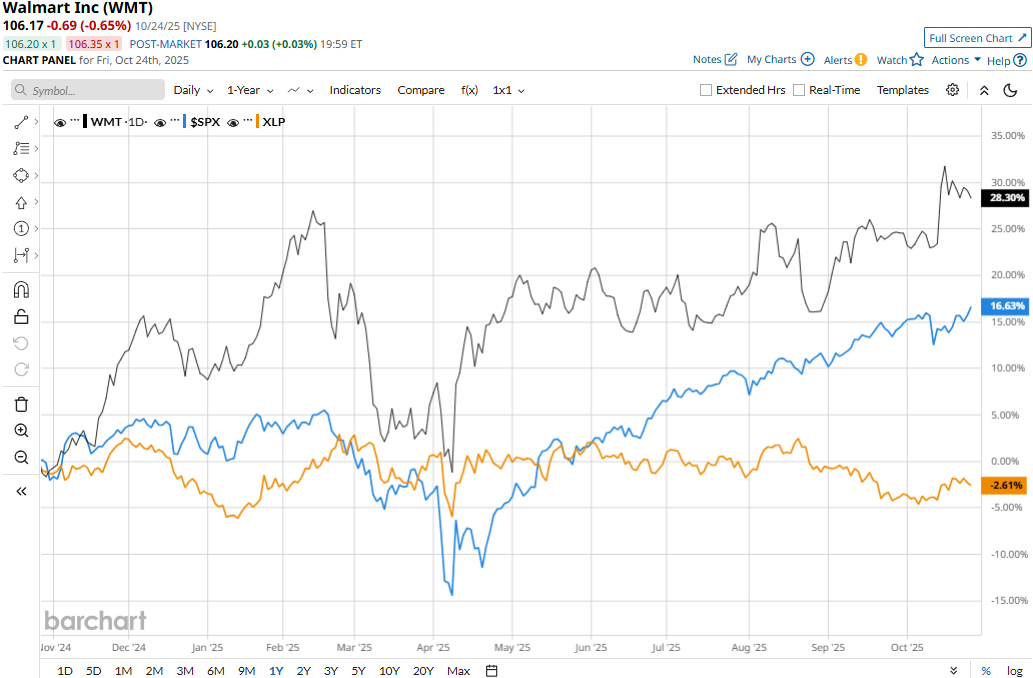This screenshot has width=1033, height=678.
Task: Click the undo arrow icon
Action: (x=21, y=343)
